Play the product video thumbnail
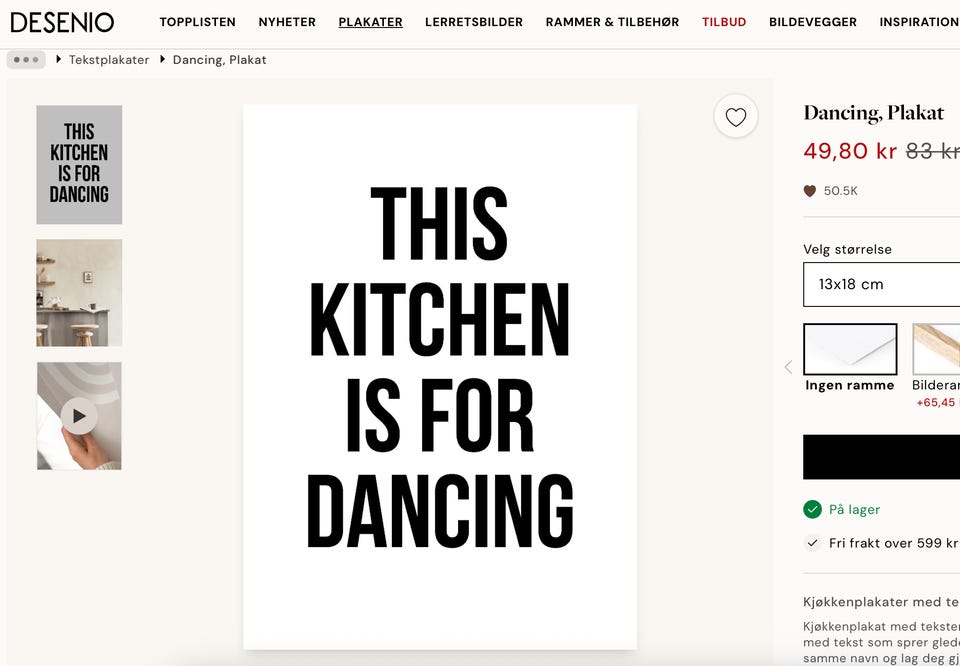Screen dimensions: 960x666 coord(79,416)
